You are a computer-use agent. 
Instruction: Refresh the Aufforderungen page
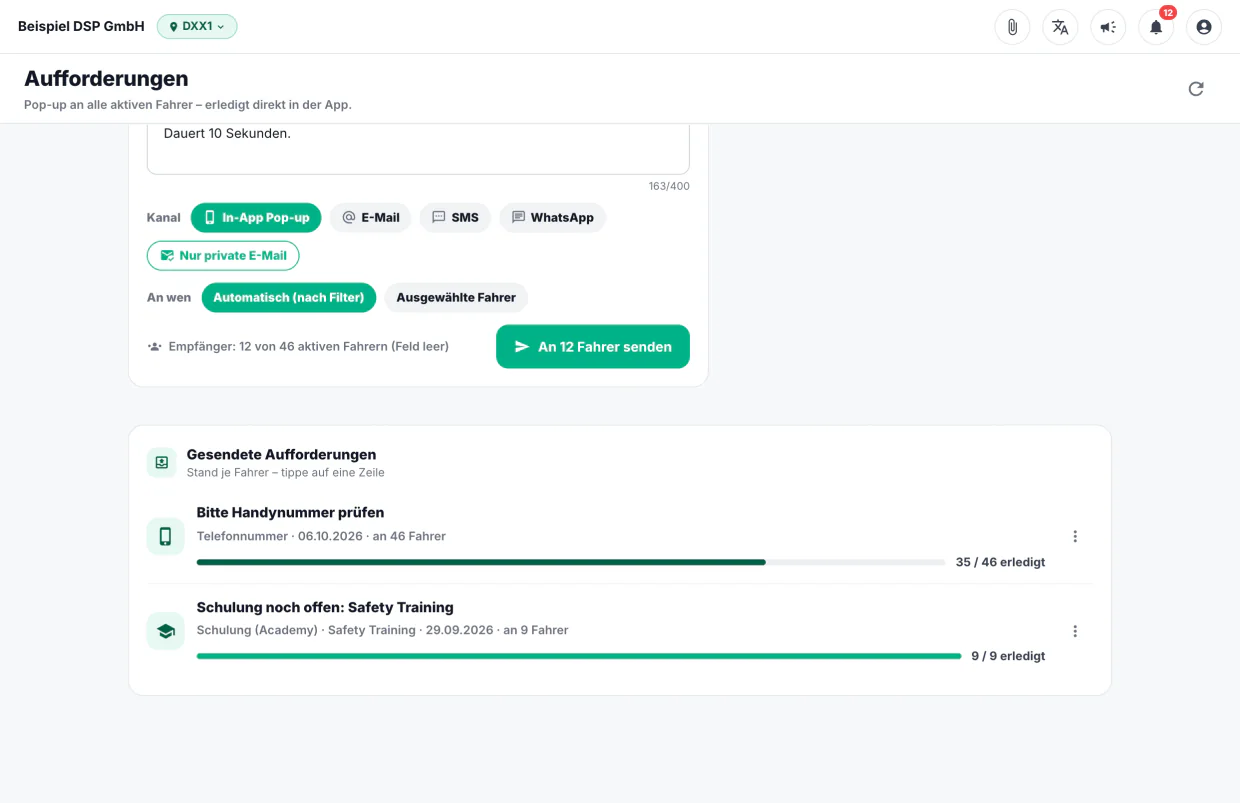coord(1196,89)
